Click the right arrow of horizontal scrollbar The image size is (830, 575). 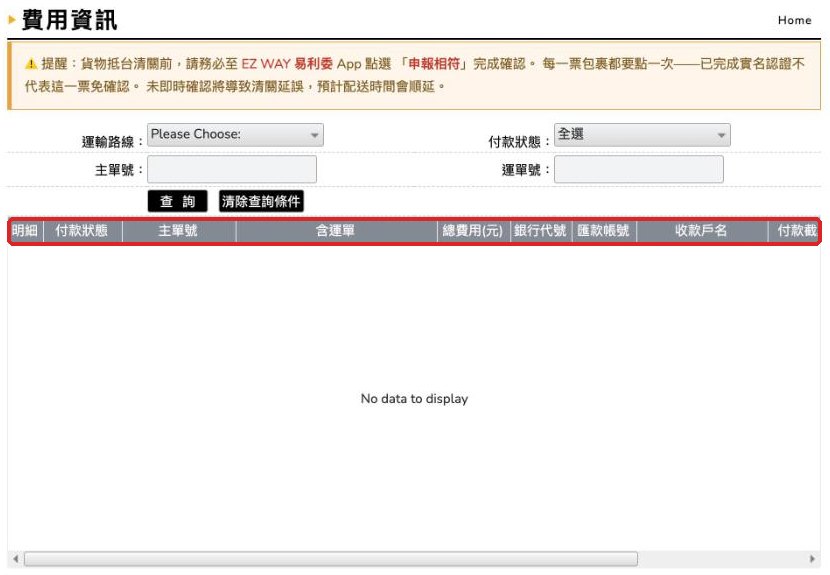[x=813, y=559]
